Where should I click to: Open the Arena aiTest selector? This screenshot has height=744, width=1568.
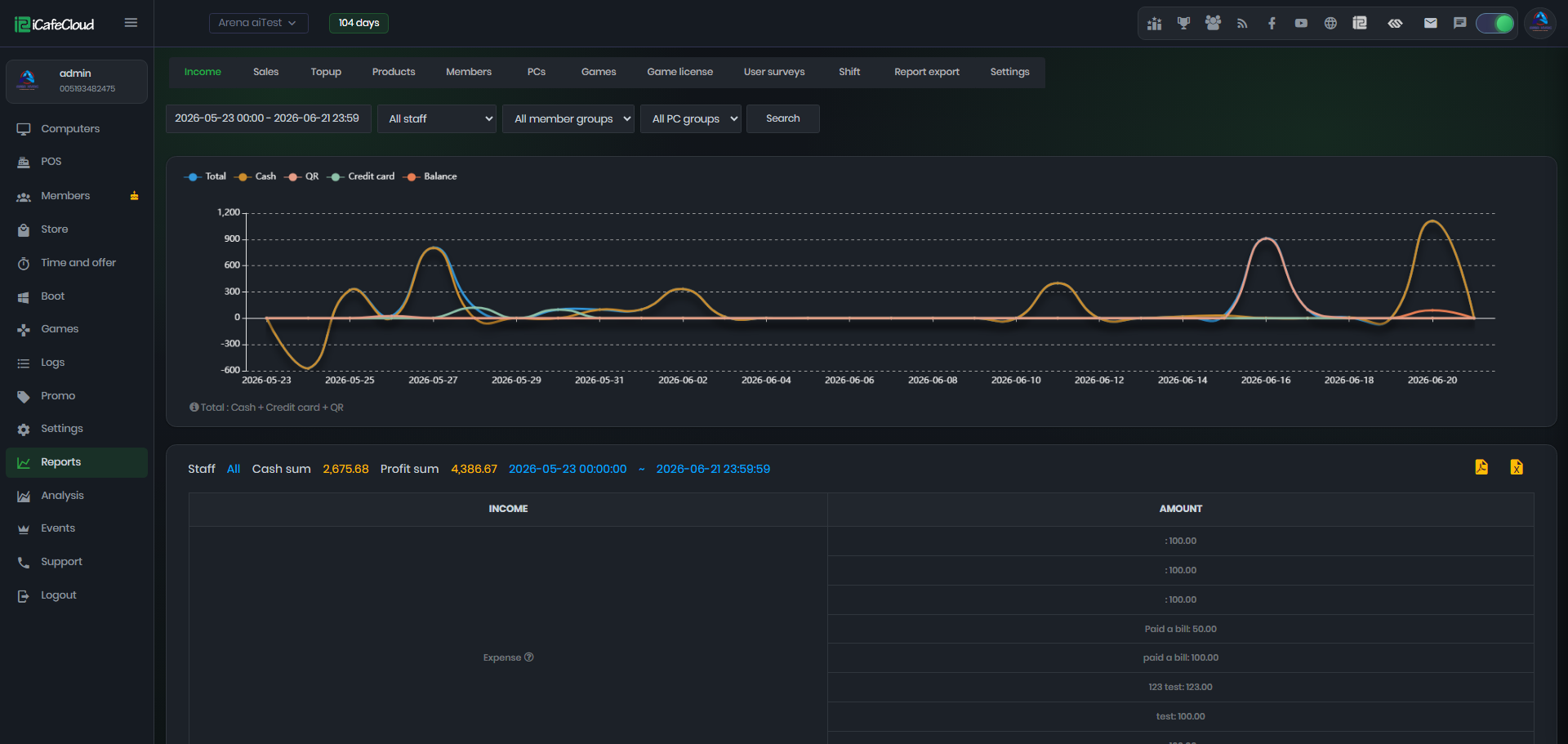point(258,23)
